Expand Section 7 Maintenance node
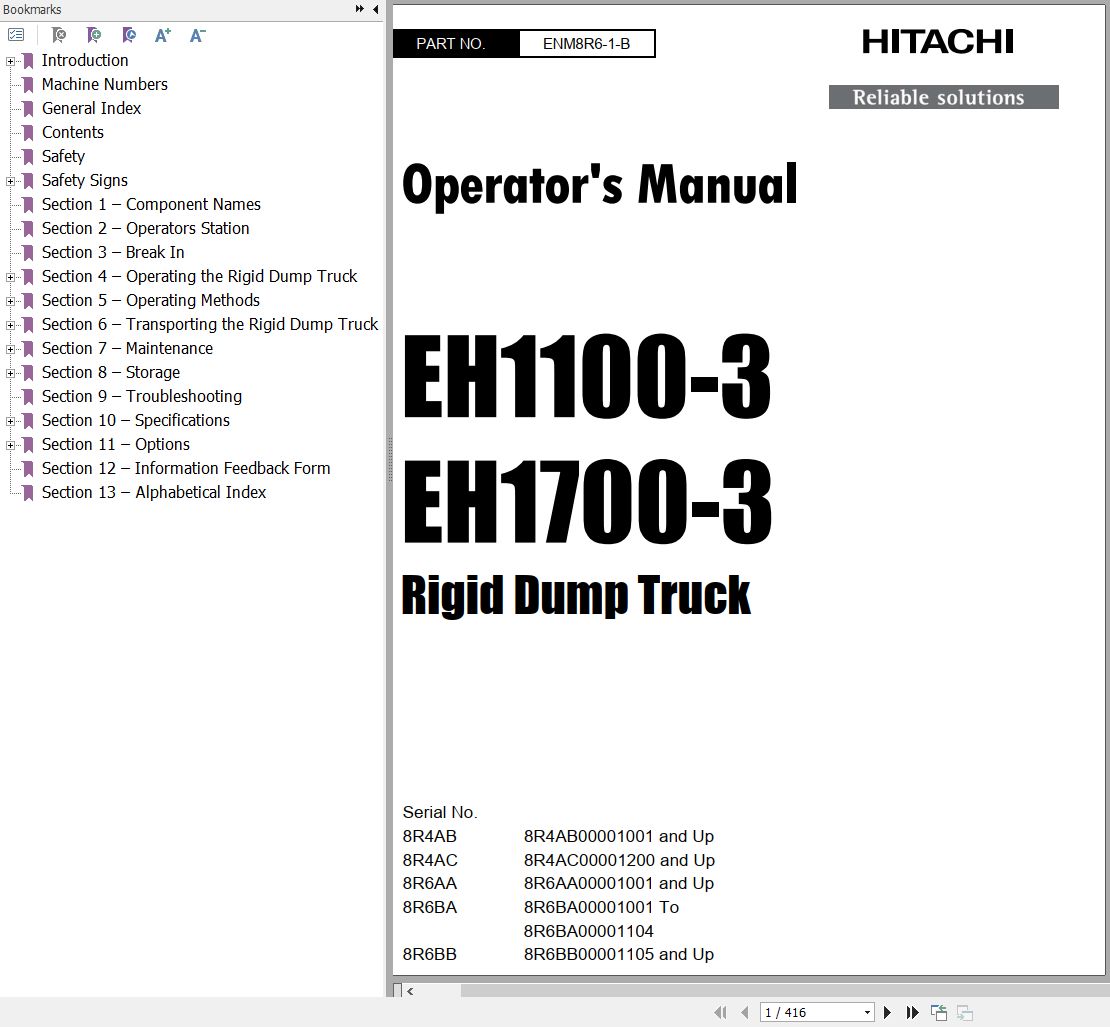1110x1027 pixels. [10, 349]
